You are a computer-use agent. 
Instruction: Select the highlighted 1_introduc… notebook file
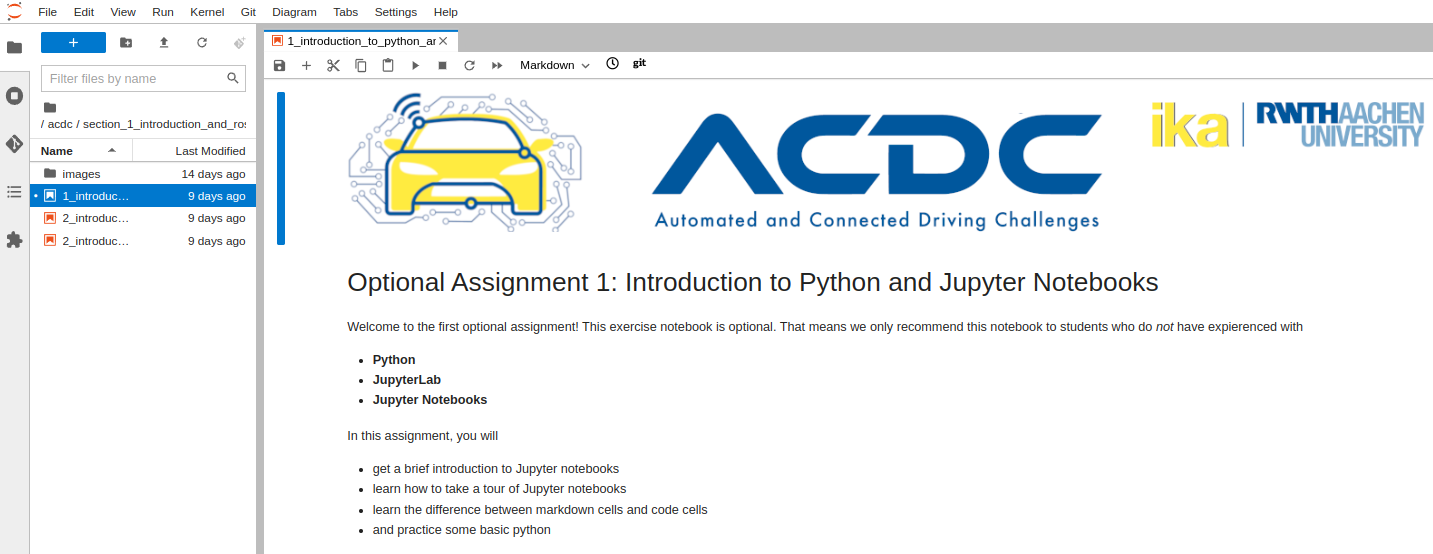143,196
